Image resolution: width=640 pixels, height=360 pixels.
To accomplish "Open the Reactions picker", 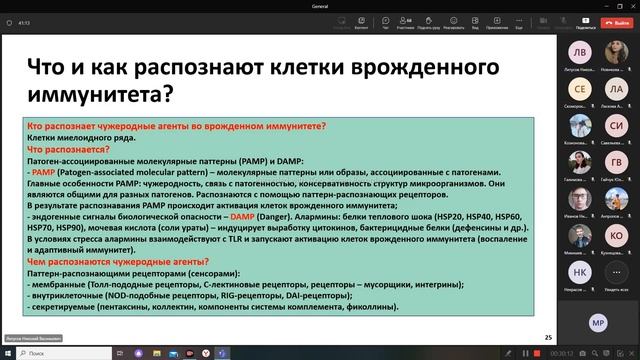I will [x=453, y=23].
